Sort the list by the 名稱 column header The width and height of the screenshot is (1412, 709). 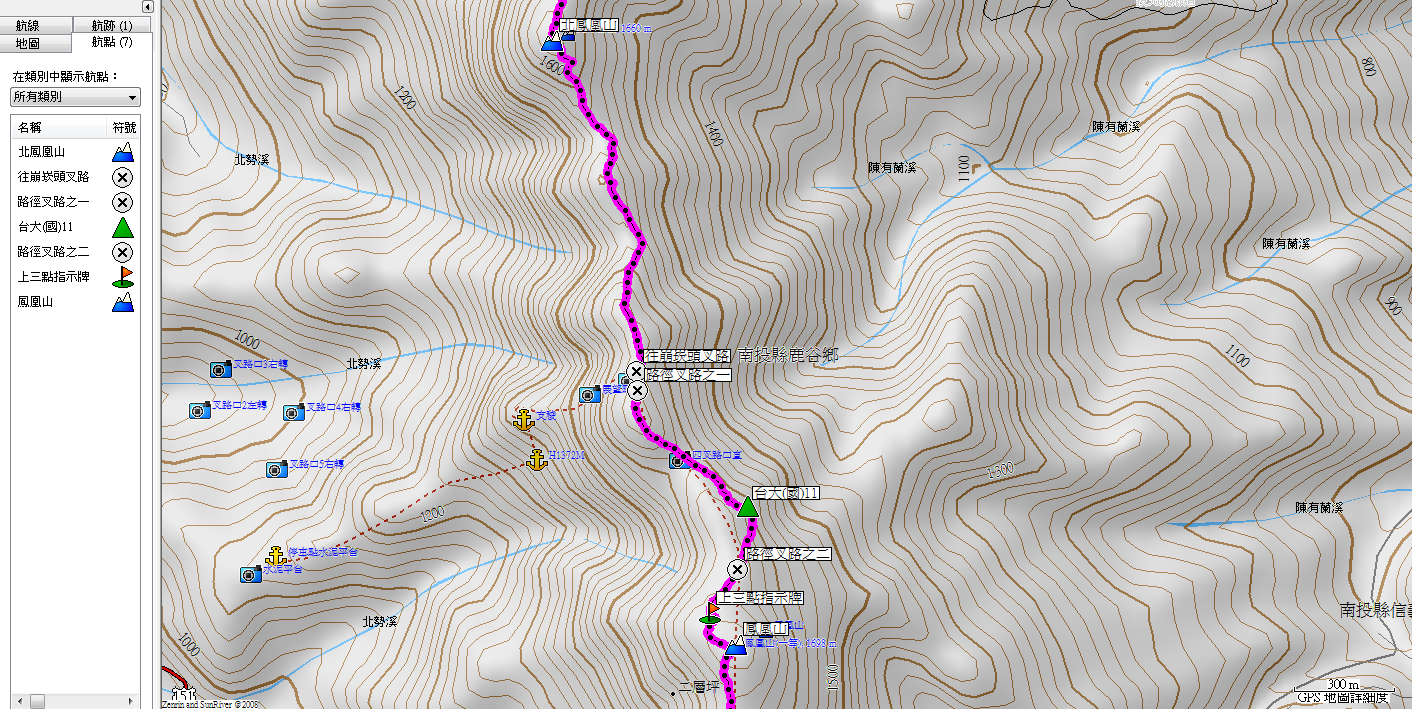tap(58, 128)
